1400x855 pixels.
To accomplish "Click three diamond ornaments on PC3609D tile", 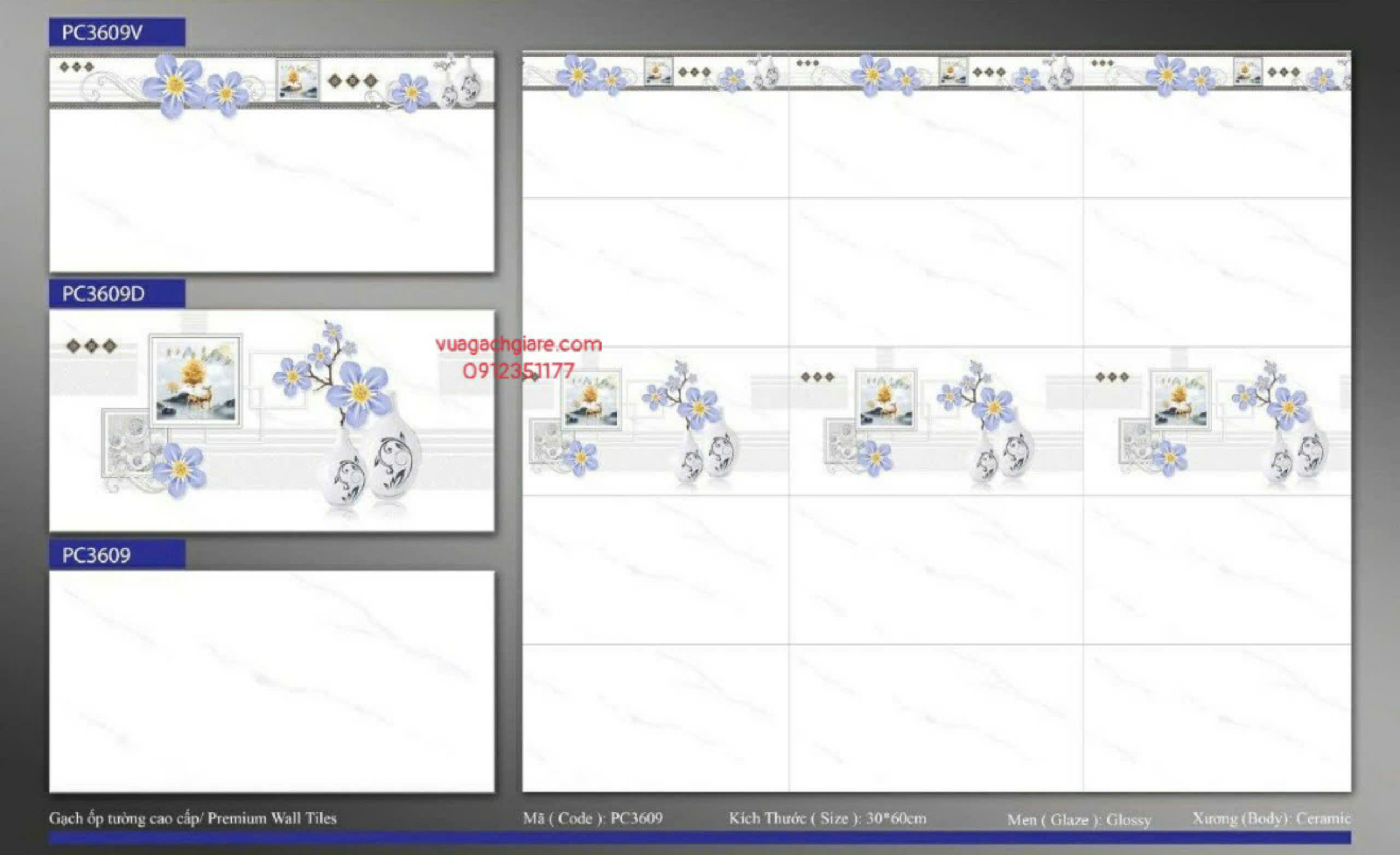I will [91, 345].
